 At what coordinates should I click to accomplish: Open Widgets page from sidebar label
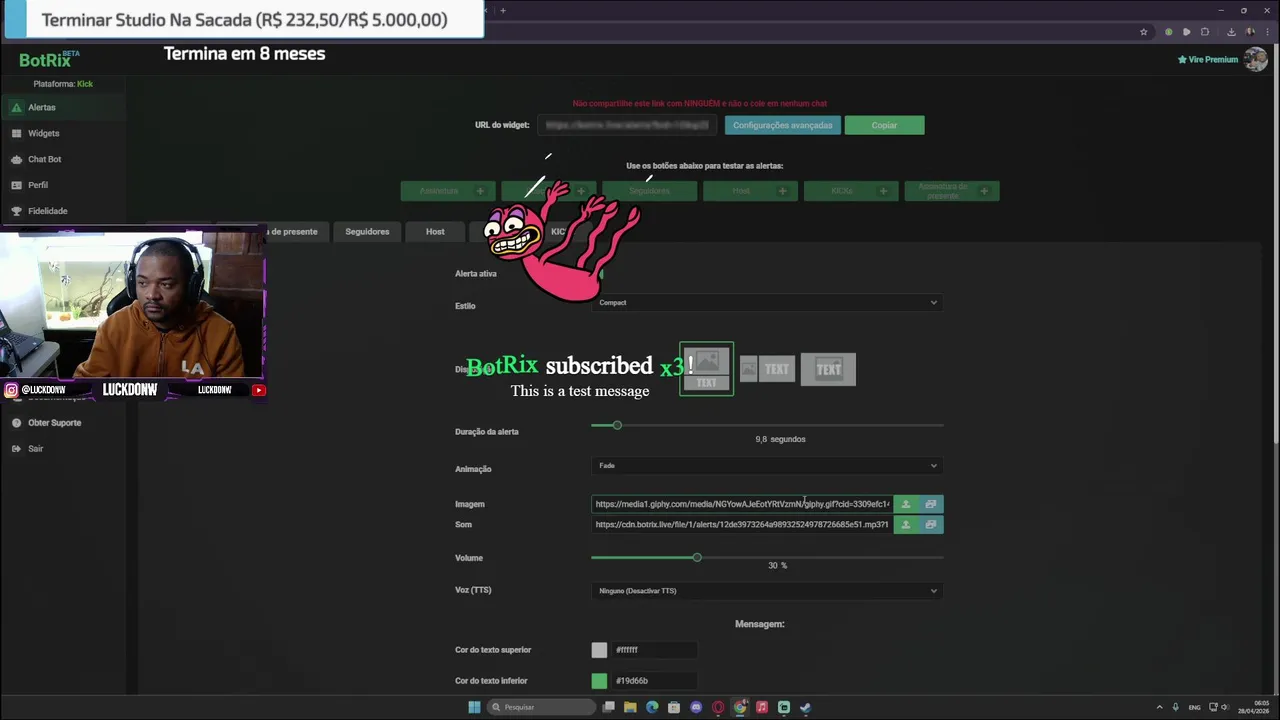pyautogui.click(x=43, y=133)
